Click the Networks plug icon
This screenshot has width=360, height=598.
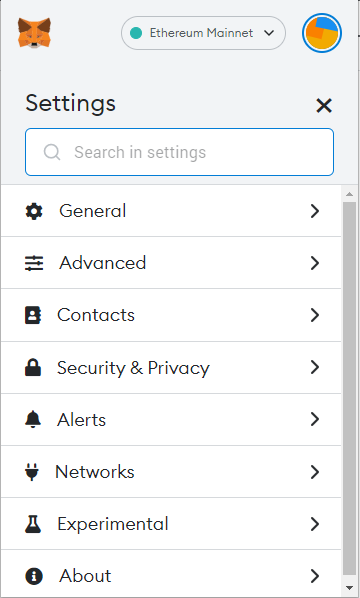click(32, 472)
